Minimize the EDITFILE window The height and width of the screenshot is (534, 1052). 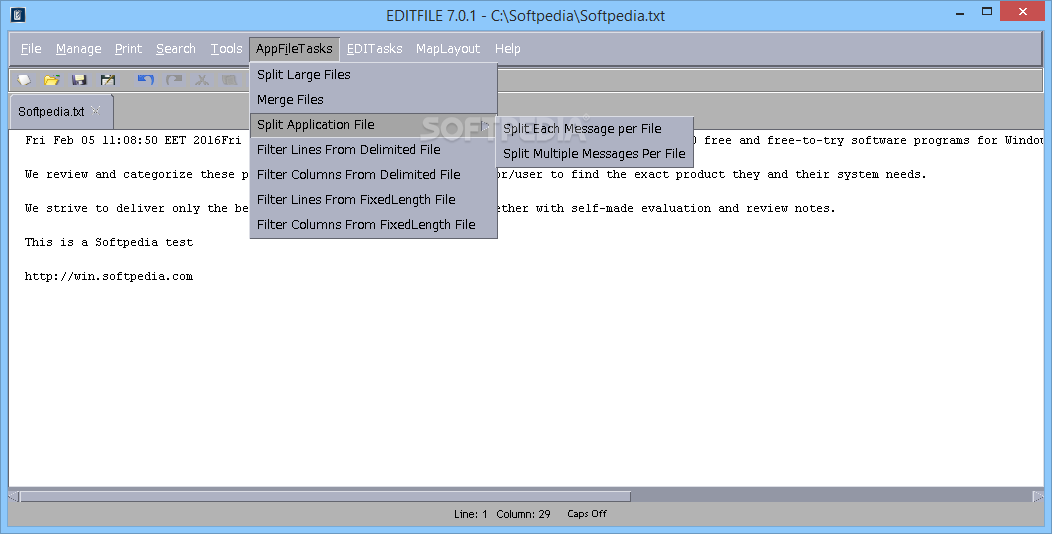(960, 12)
